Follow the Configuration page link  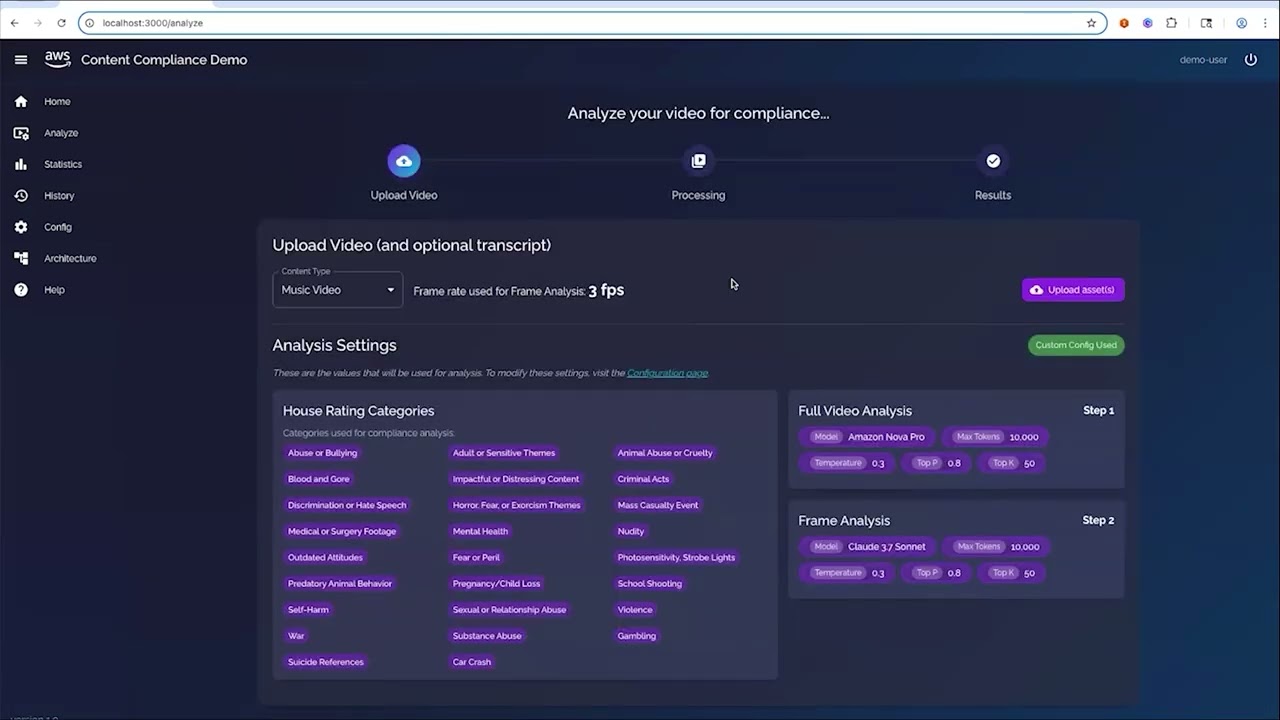point(667,373)
